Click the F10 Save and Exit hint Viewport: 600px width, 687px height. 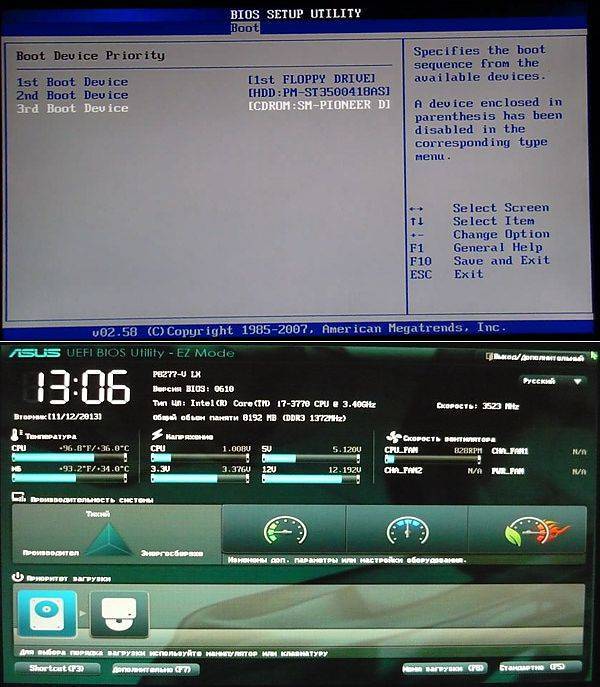[x=480, y=261]
